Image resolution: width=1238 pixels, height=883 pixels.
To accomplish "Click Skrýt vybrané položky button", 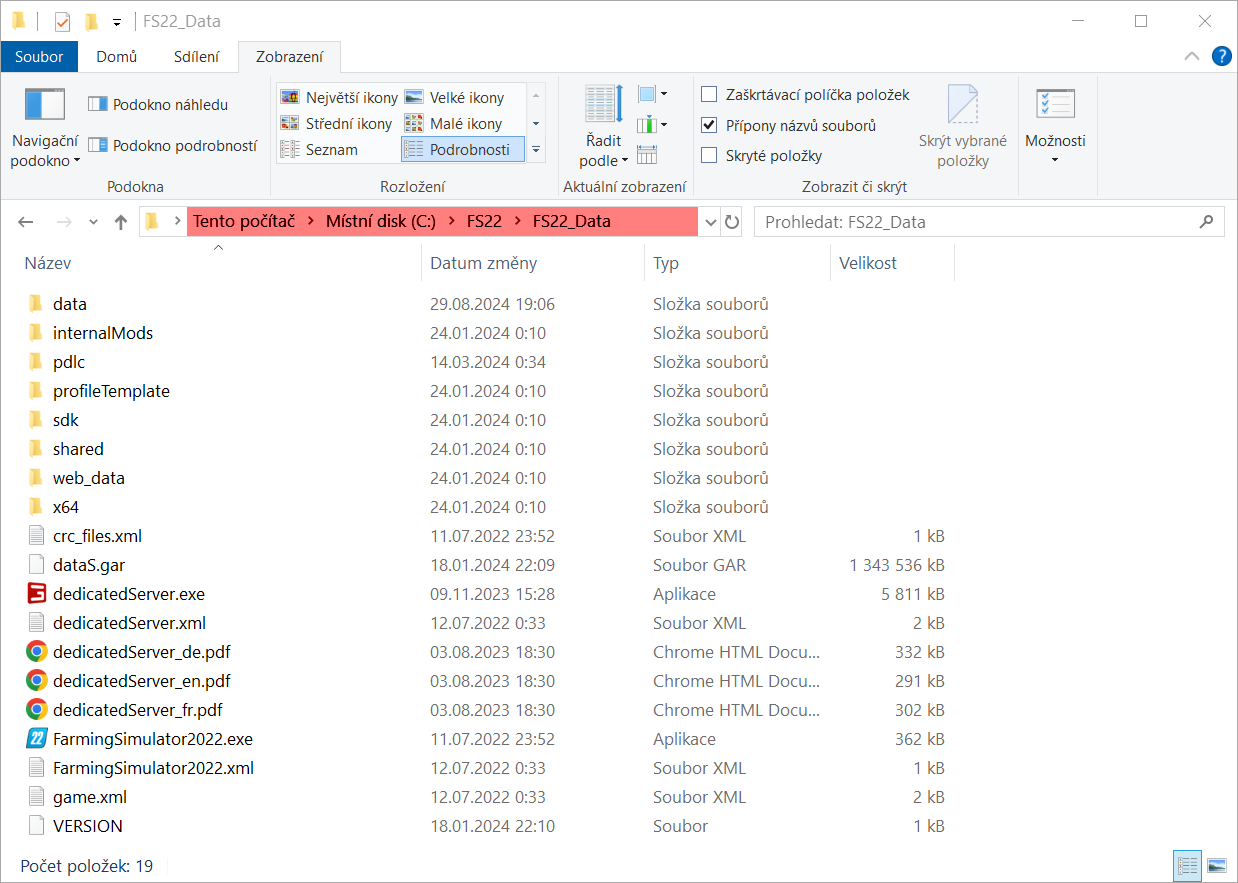I will pyautogui.click(x=963, y=126).
